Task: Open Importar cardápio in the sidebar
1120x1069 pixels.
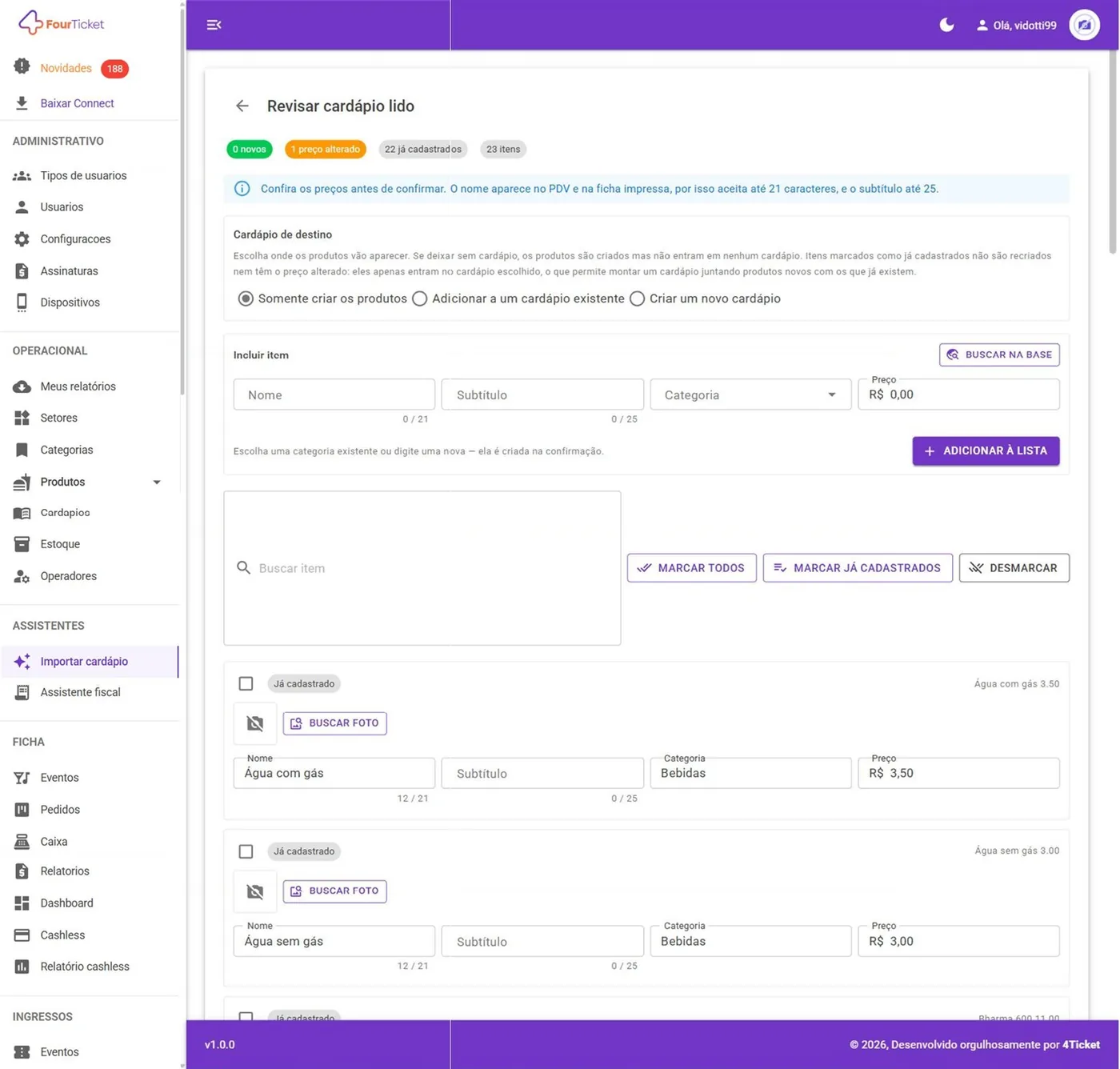Action: click(89, 661)
